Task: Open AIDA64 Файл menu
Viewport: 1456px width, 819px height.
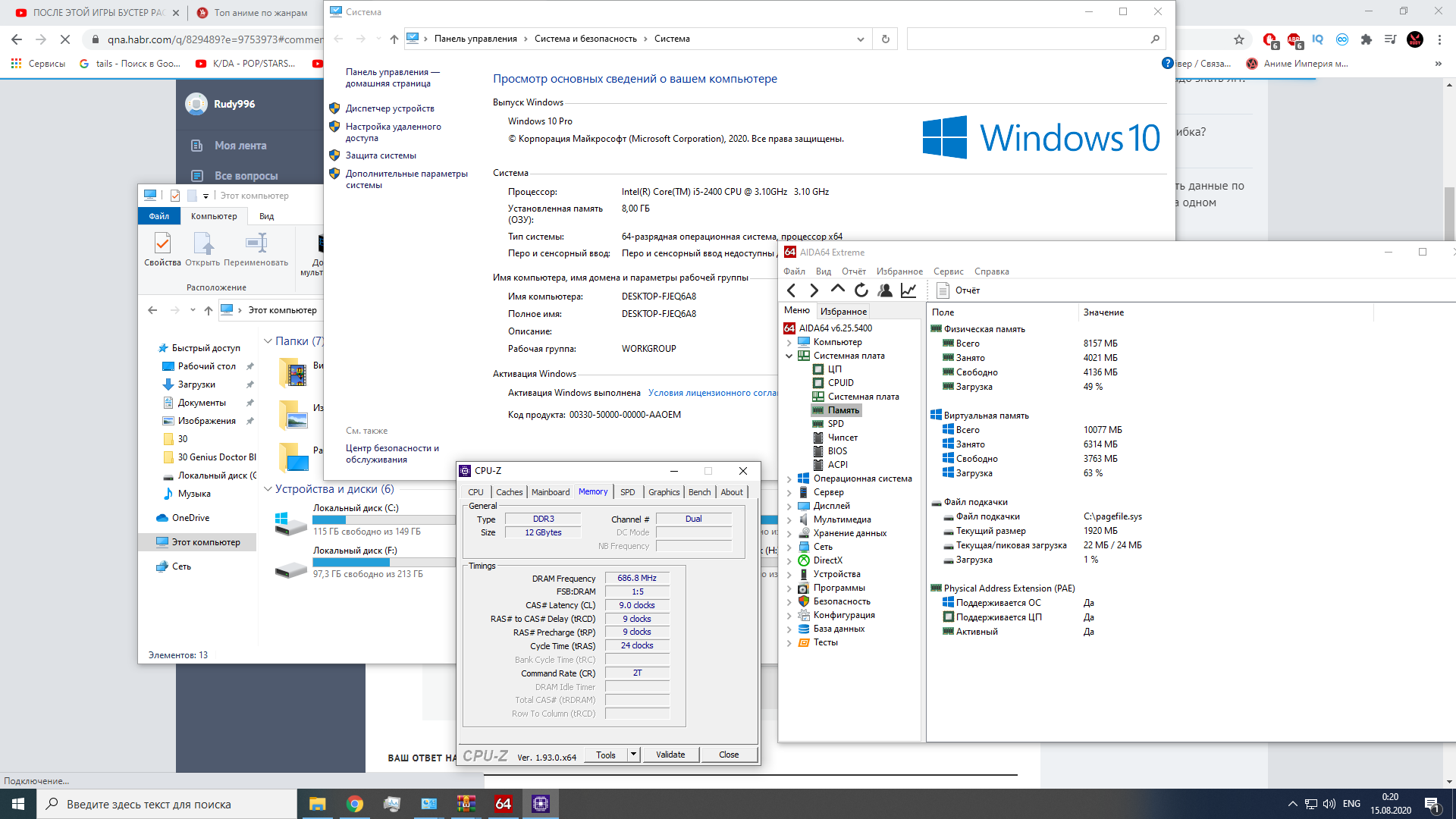Action: (794, 271)
